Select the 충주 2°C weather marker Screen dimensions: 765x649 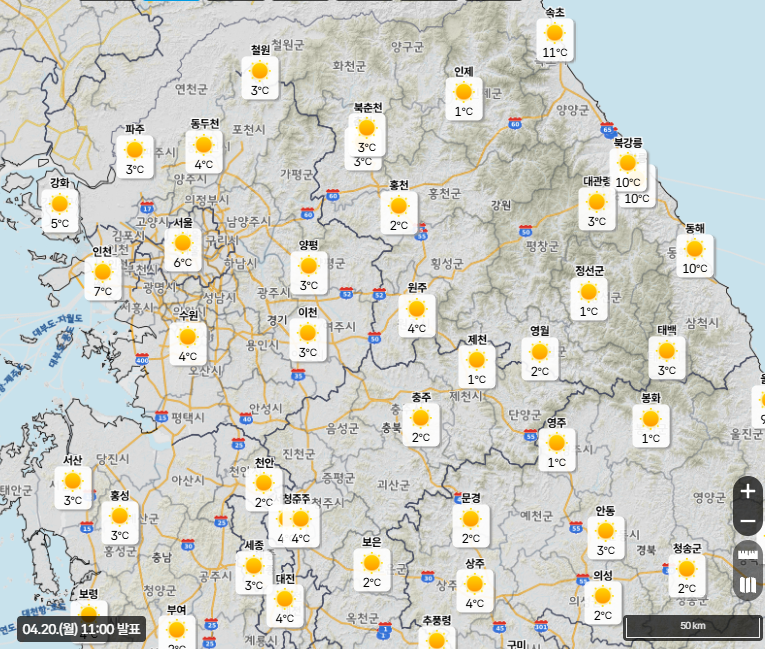point(421,424)
